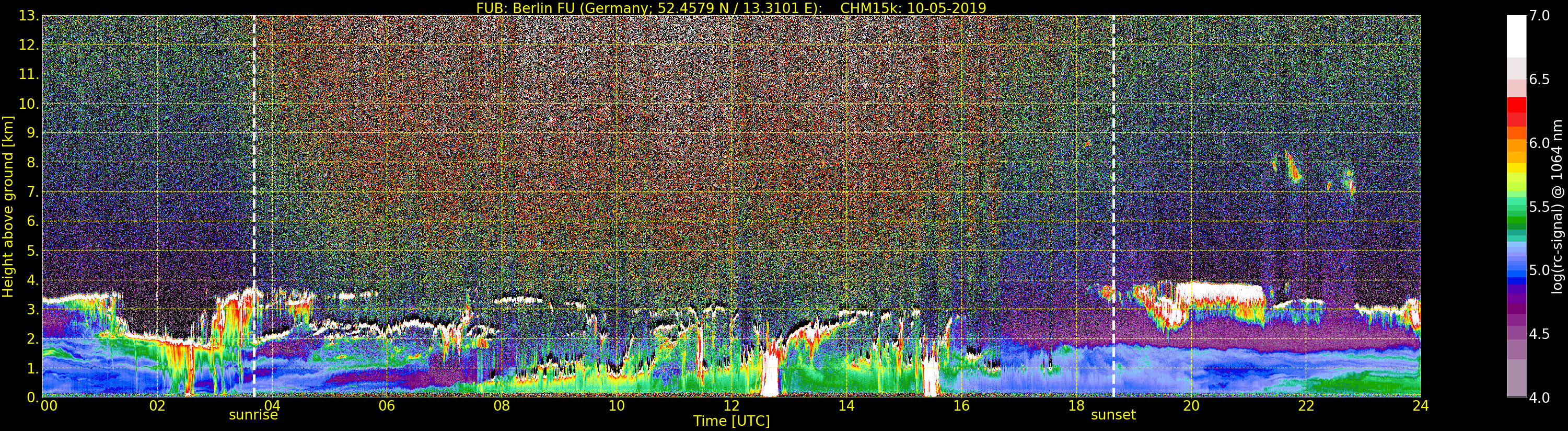This screenshot has width=1568, height=431.
Task: Select the sunset dashed vertical line
Action: click(1113, 183)
